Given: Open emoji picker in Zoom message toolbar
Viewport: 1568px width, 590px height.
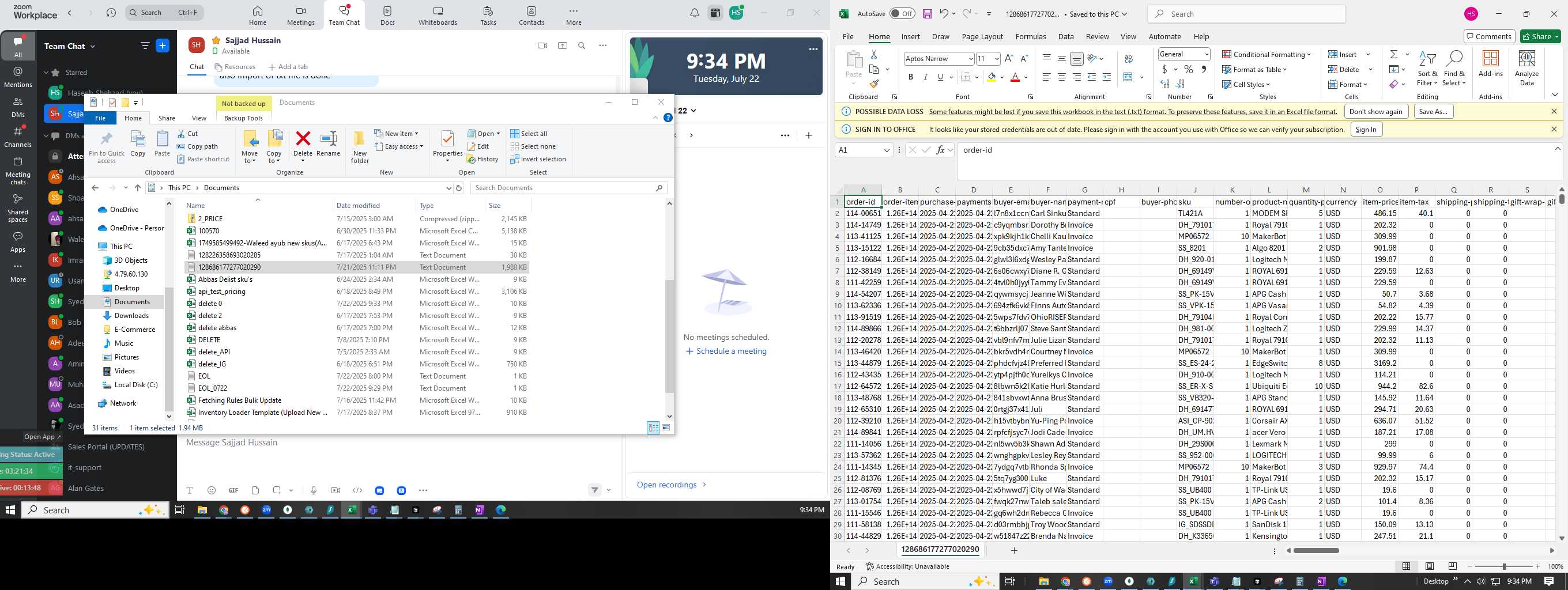Looking at the screenshot, I should click(211, 490).
